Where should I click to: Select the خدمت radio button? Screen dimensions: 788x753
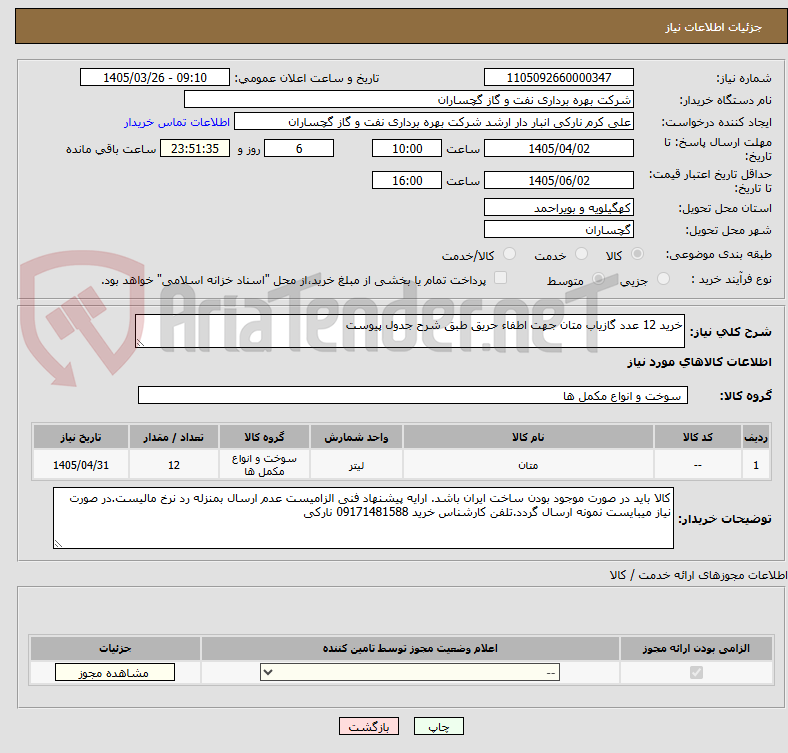pos(581,254)
